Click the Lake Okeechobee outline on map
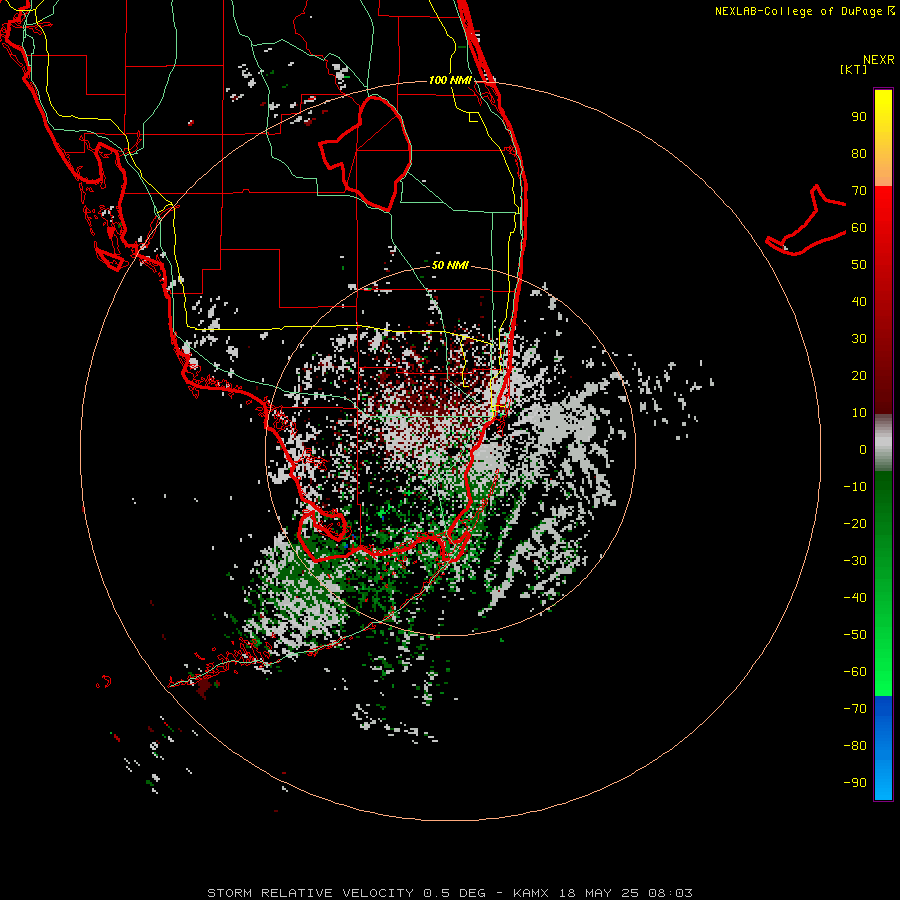 (x=366, y=153)
